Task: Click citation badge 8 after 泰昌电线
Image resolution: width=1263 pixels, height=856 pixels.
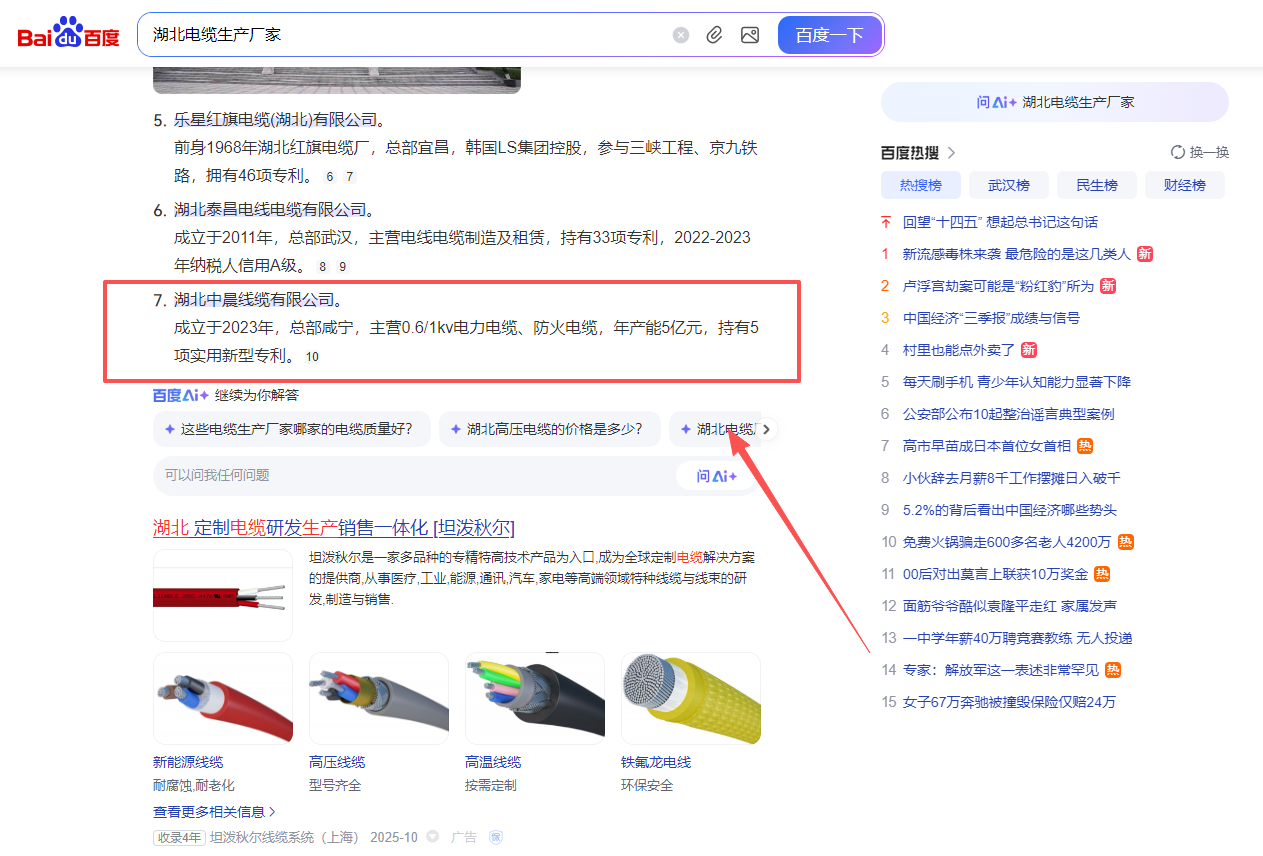Action: [x=322, y=267]
